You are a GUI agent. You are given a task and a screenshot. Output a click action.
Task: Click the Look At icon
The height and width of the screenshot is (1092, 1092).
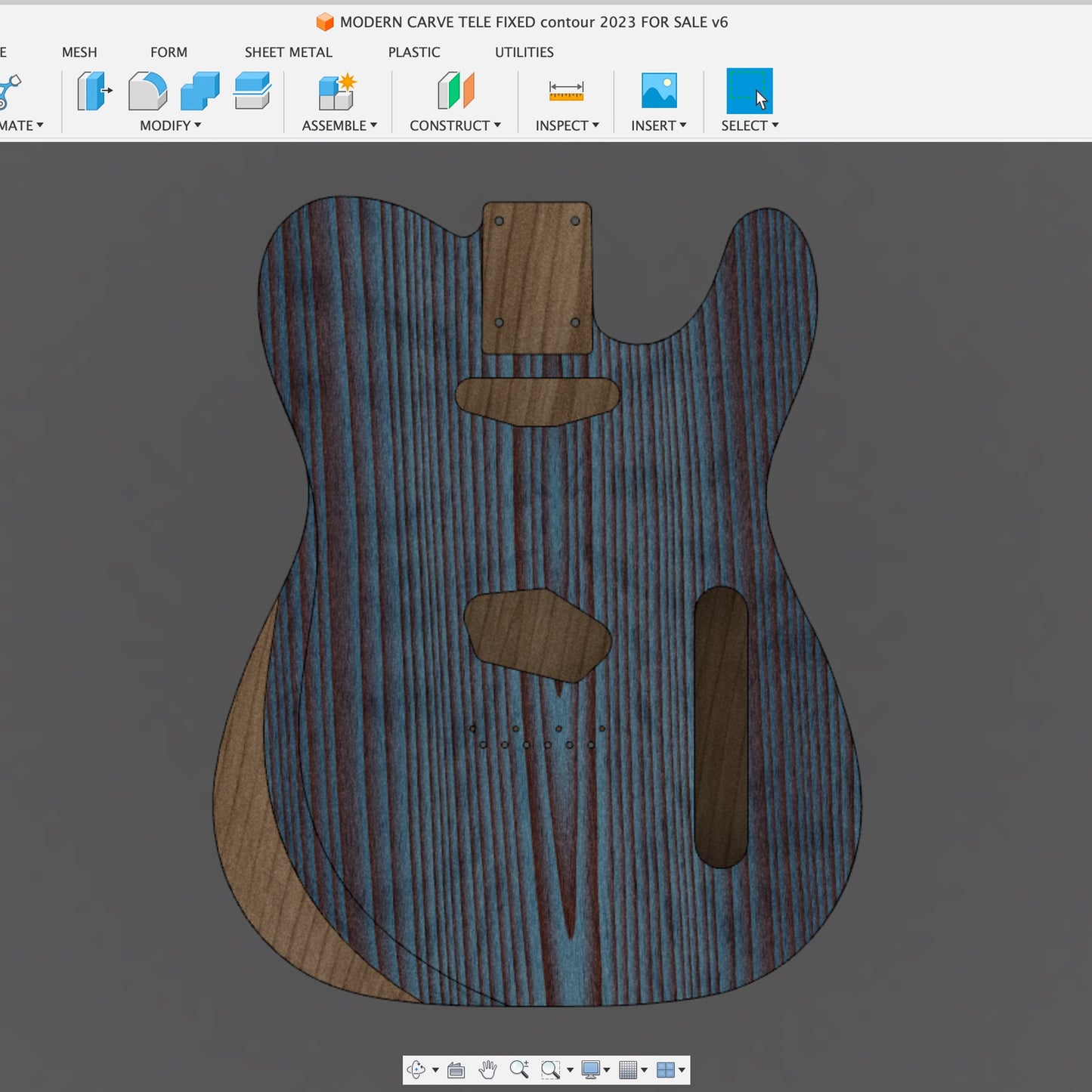coord(456,1069)
